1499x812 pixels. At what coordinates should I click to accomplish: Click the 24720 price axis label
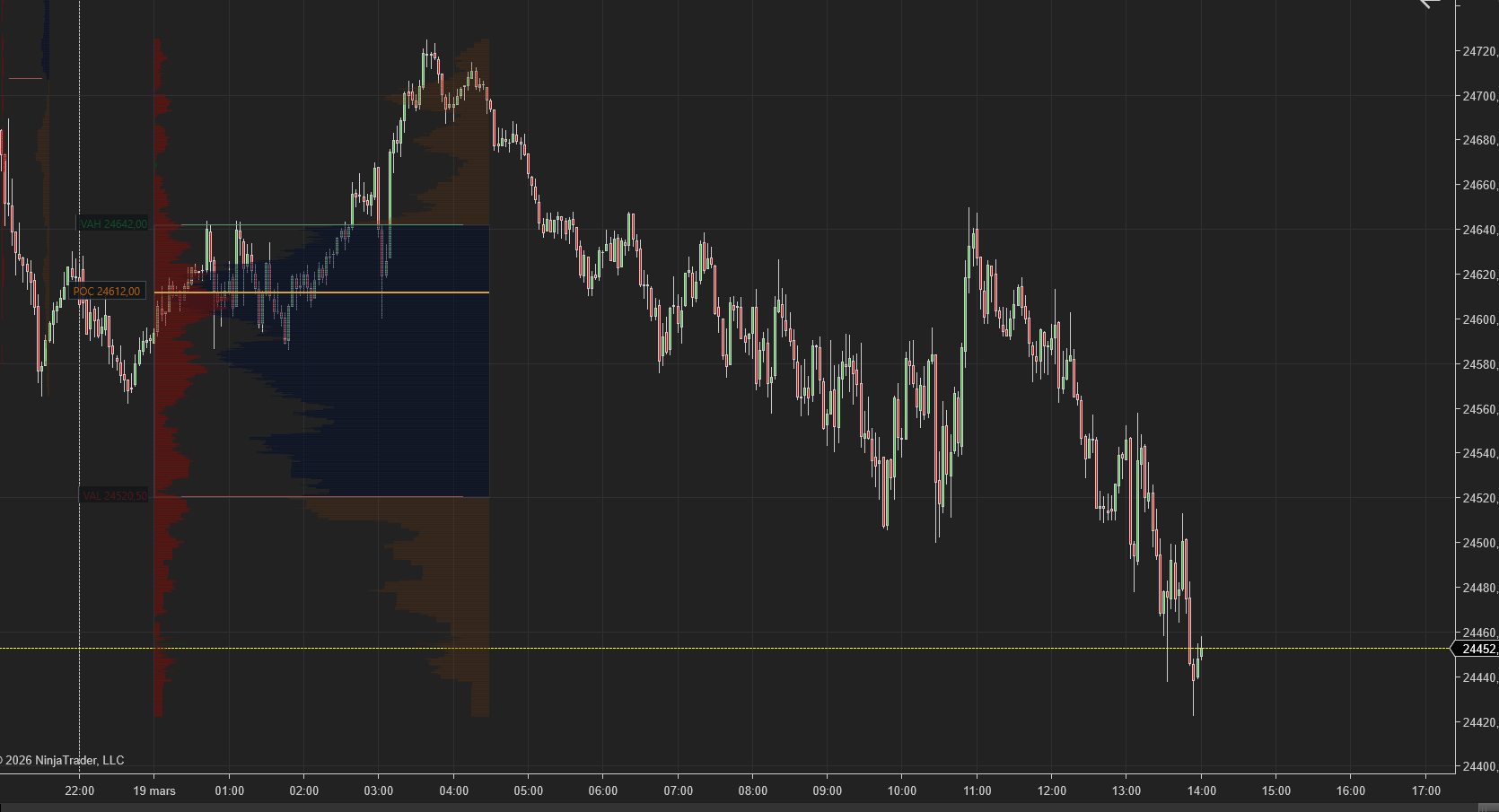[1480, 51]
